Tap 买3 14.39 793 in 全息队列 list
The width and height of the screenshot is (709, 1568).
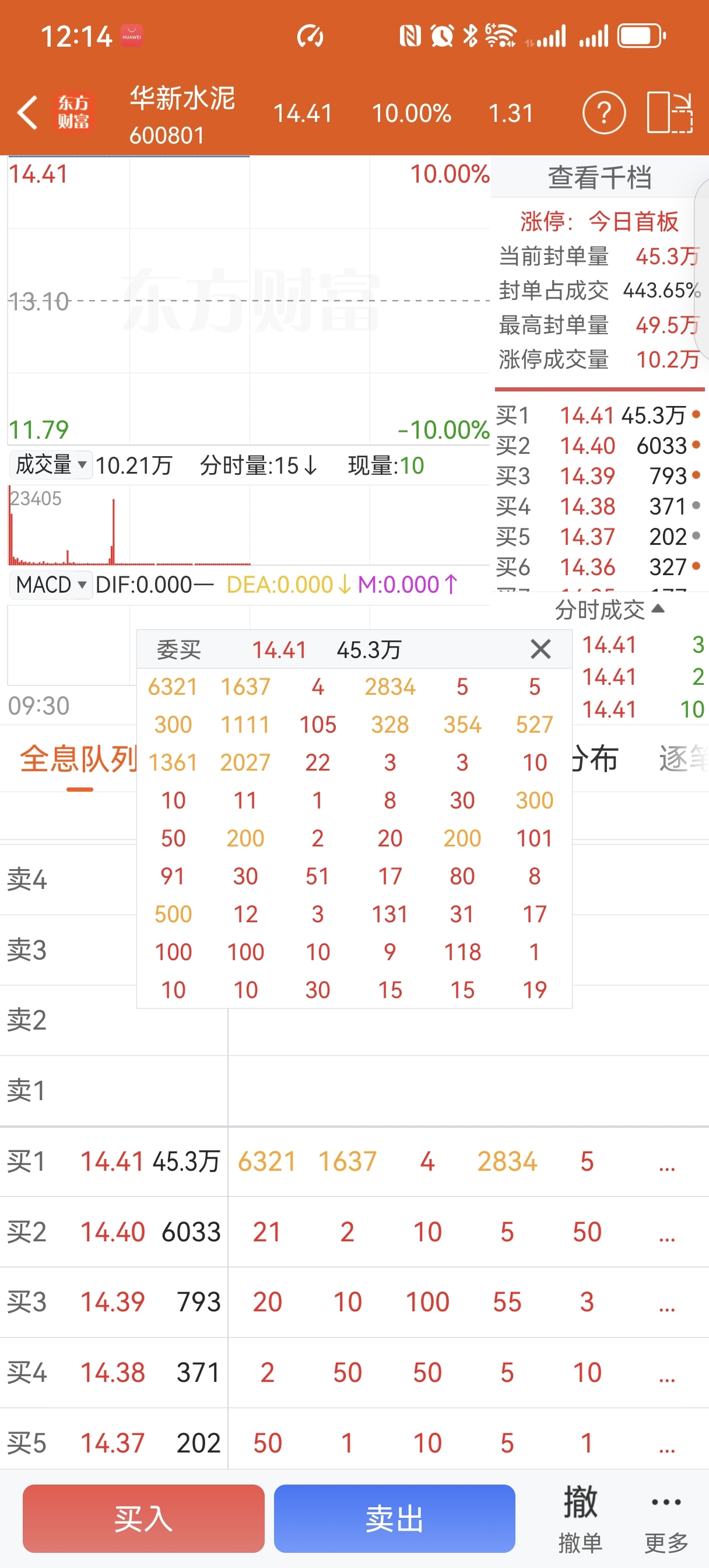[354, 1302]
